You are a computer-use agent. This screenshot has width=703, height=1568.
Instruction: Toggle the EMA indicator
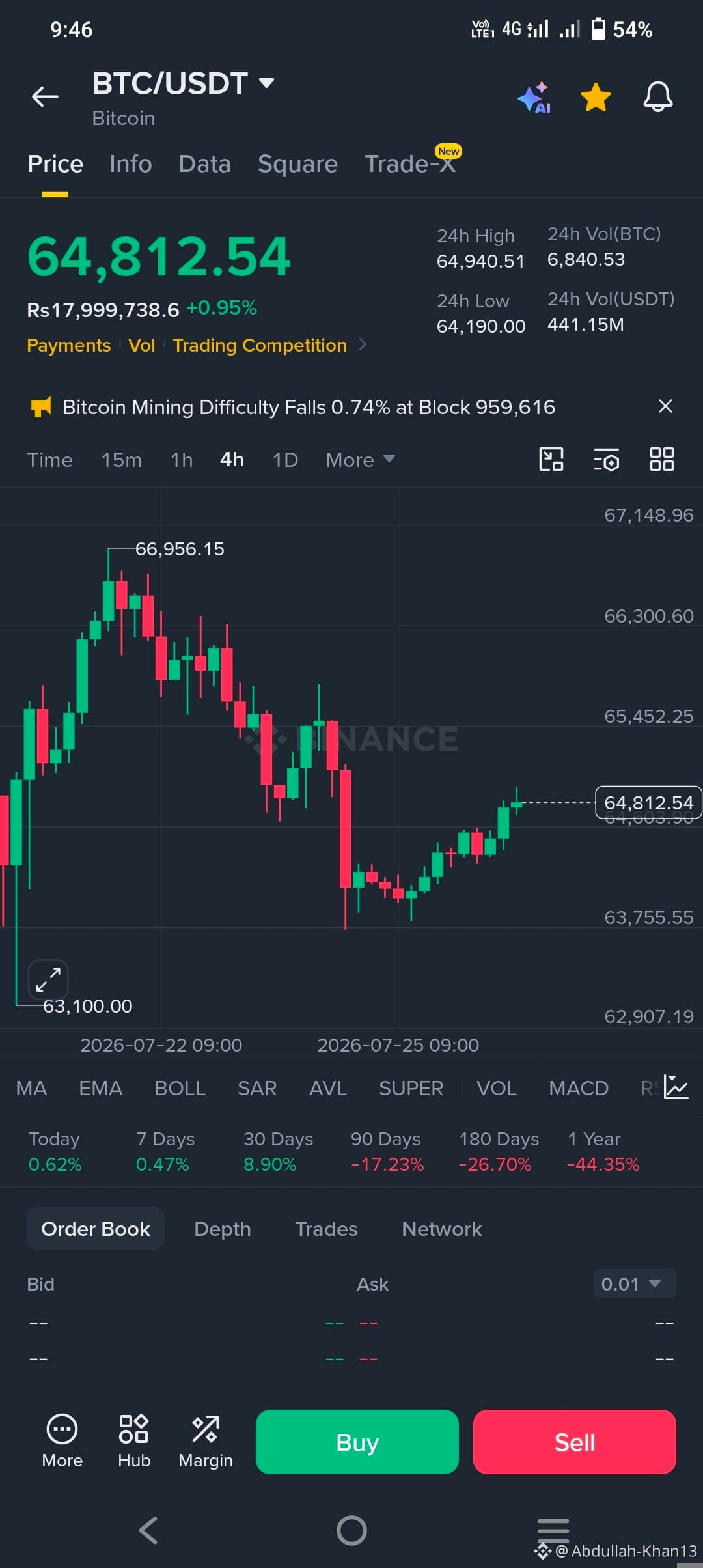100,1088
